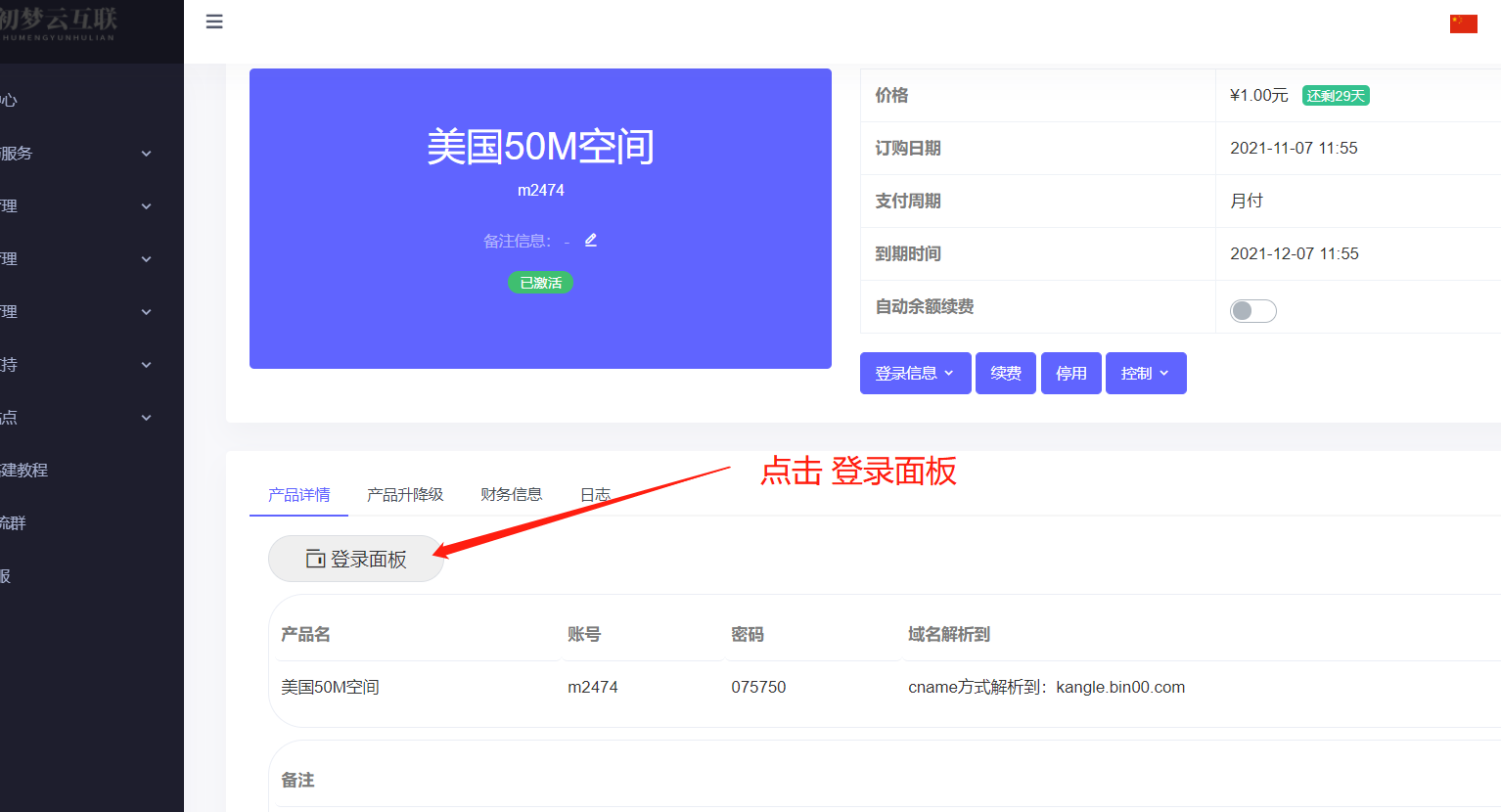Click the 还剩29天 badge next to price

[x=1336, y=95]
